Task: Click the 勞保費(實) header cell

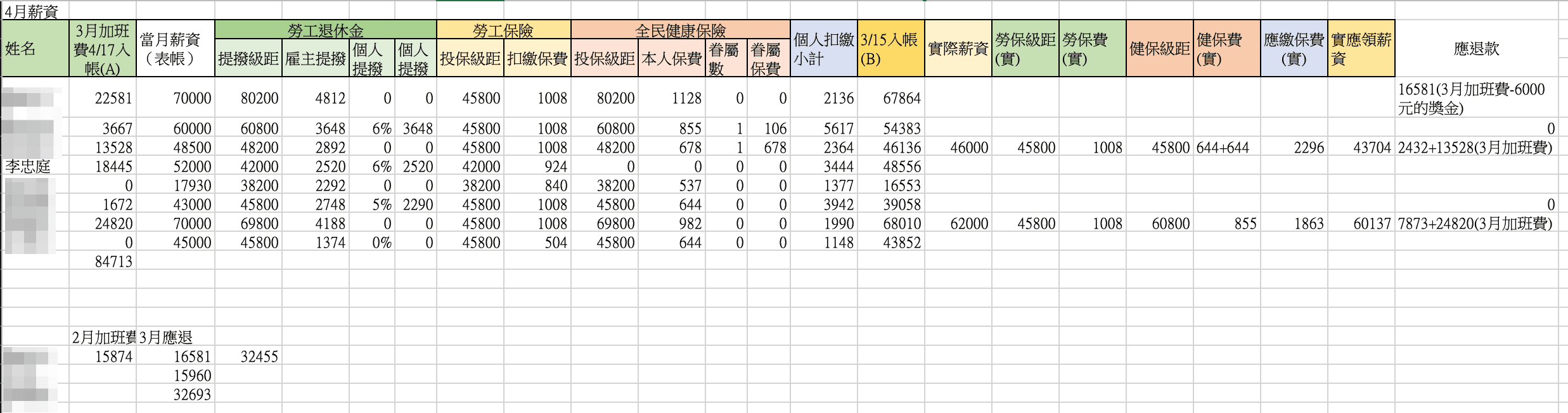Action: [1093, 49]
